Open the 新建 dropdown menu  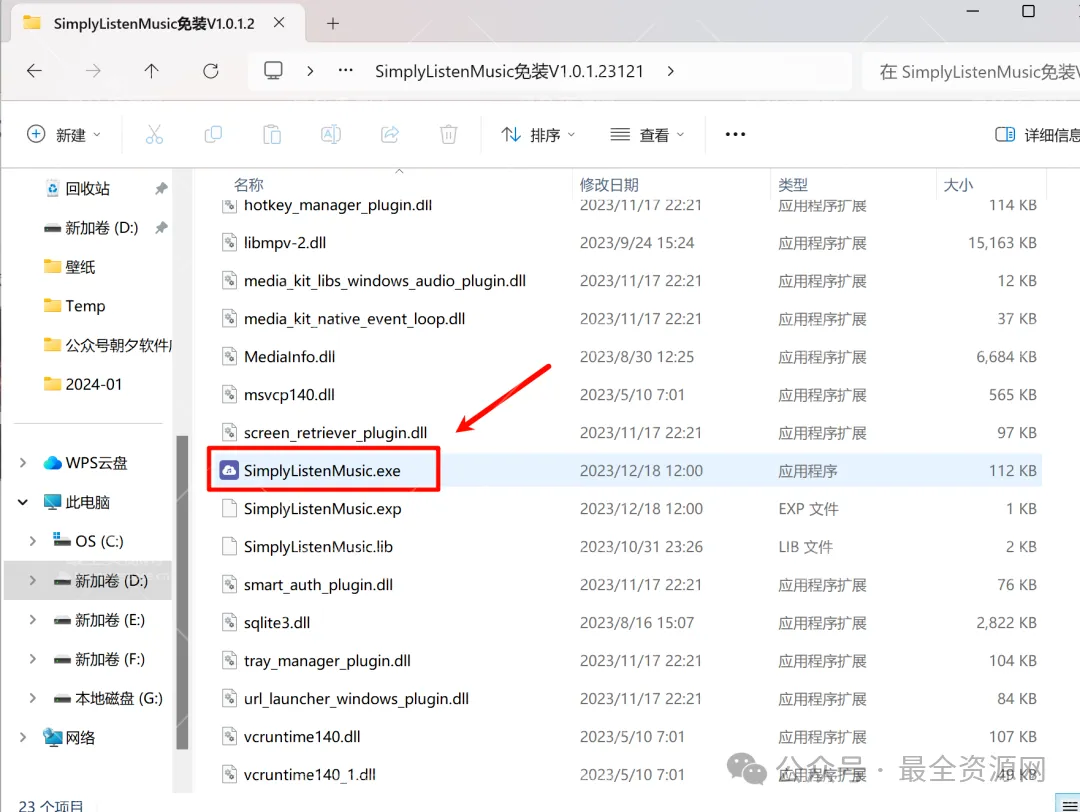tap(63, 134)
